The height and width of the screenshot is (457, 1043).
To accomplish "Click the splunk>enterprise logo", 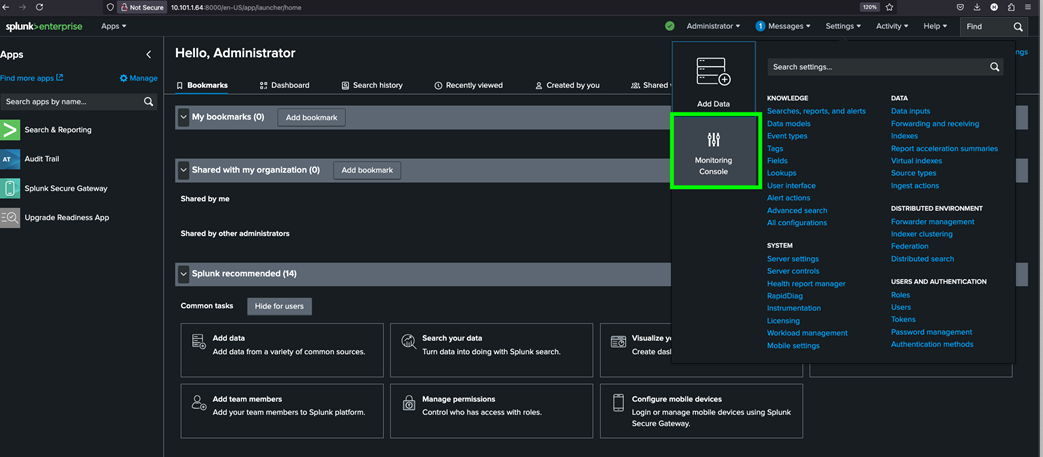I will [x=44, y=27].
